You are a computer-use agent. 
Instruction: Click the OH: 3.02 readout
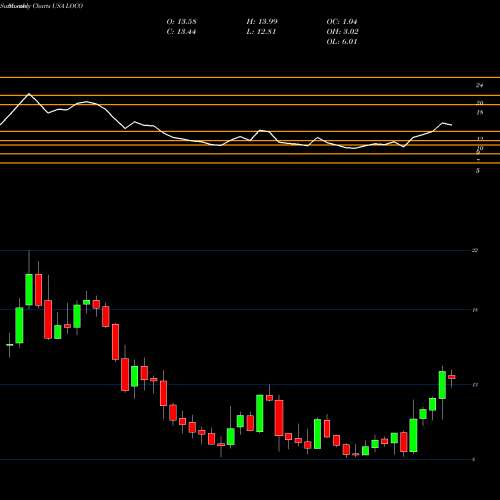pos(342,32)
